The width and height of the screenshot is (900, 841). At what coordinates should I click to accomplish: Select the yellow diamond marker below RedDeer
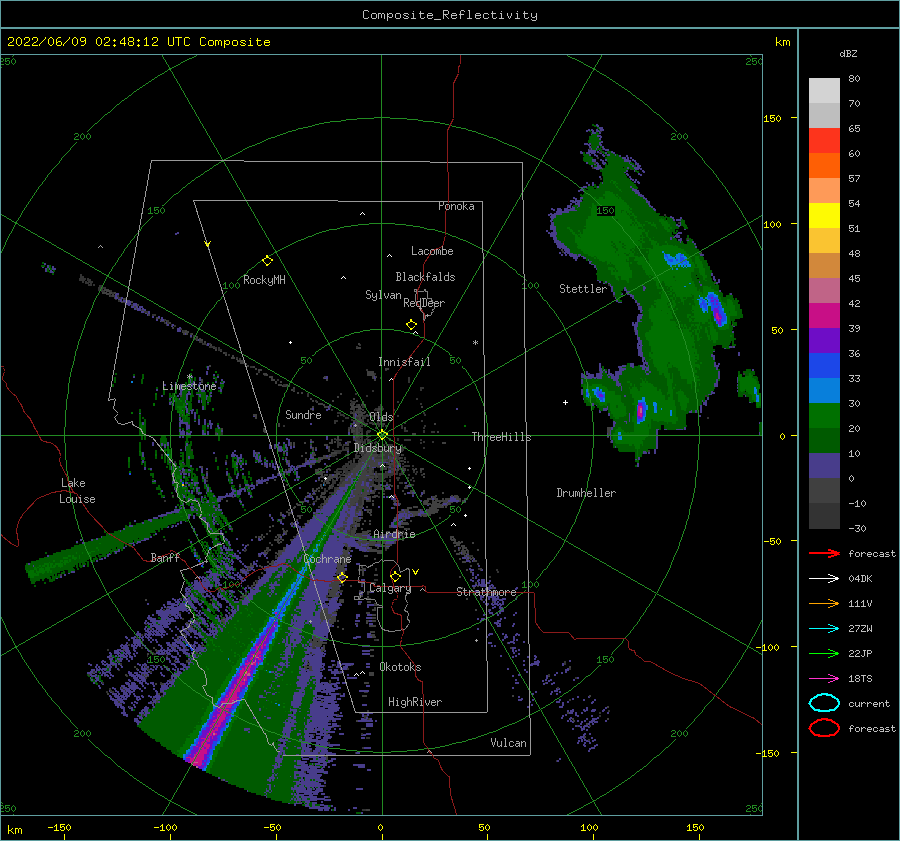click(412, 325)
